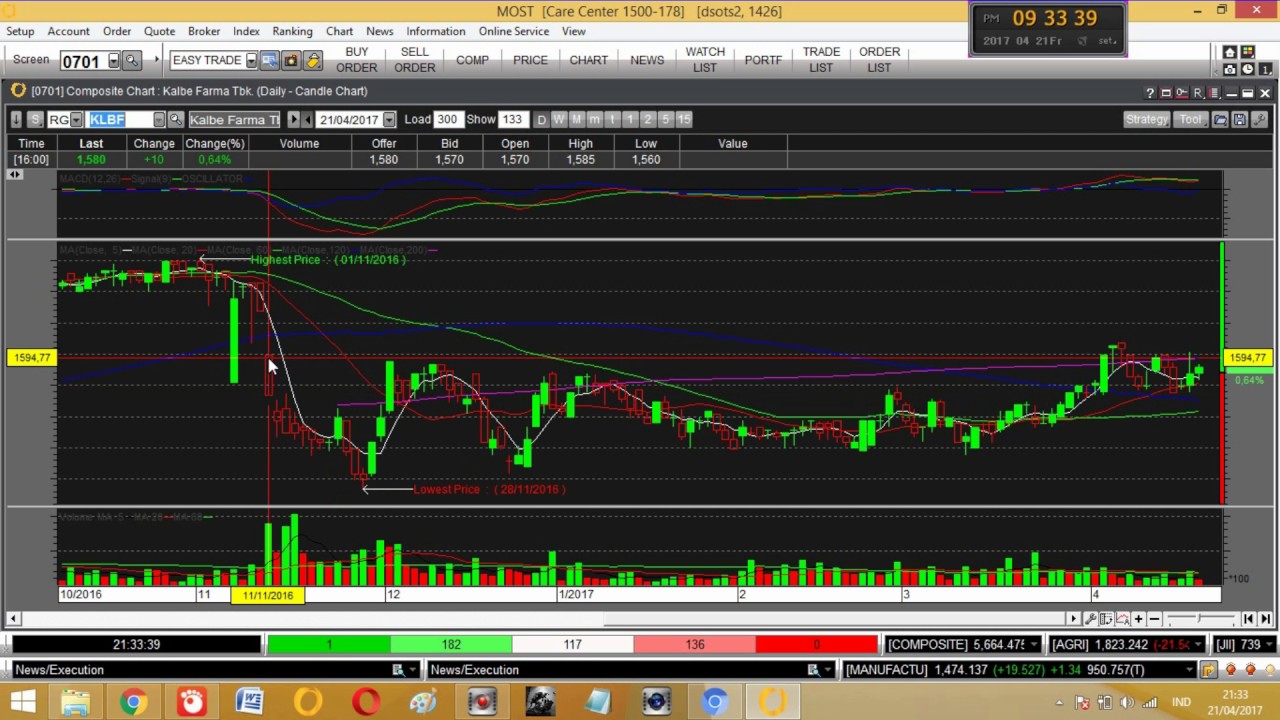The height and width of the screenshot is (720, 1280).
Task: Click the screenshot camera icon at top right
Action: click(x=1229, y=69)
